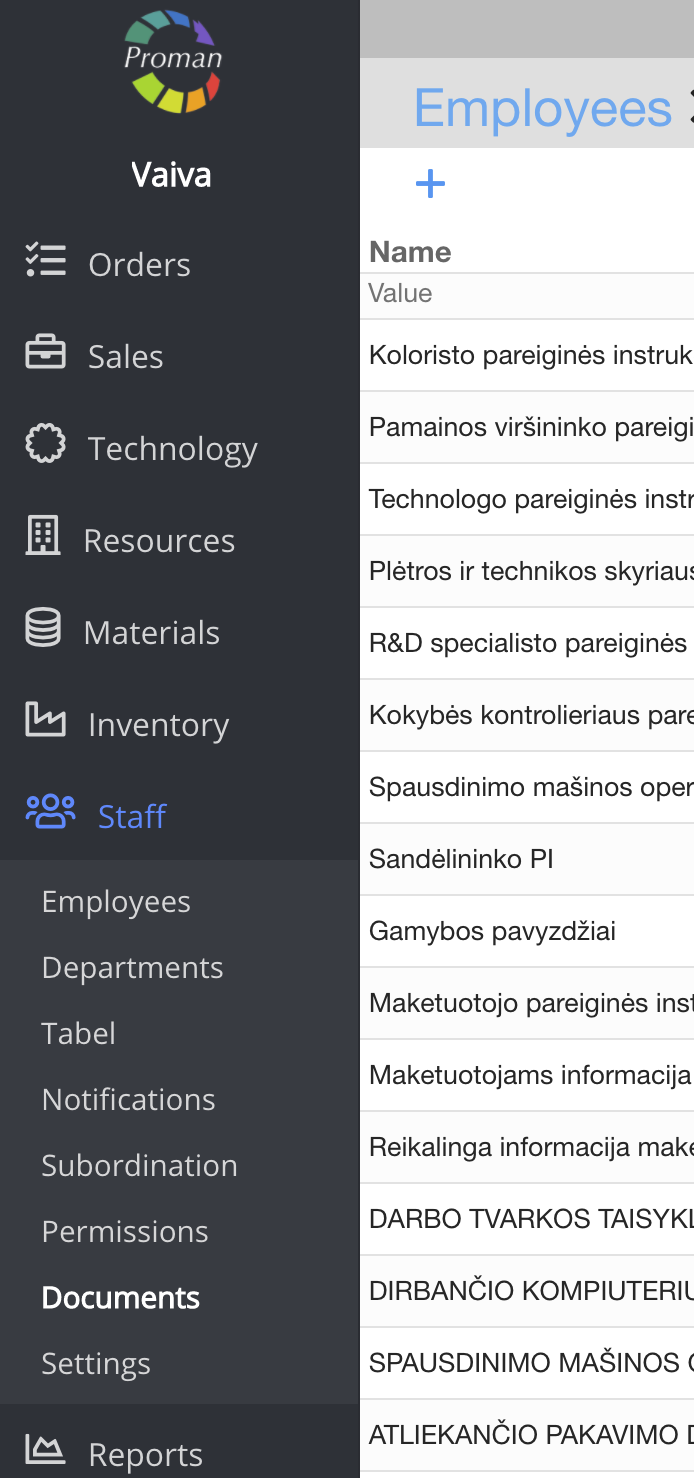
Task: Click the Resources building icon
Action: pyautogui.click(x=43, y=538)
